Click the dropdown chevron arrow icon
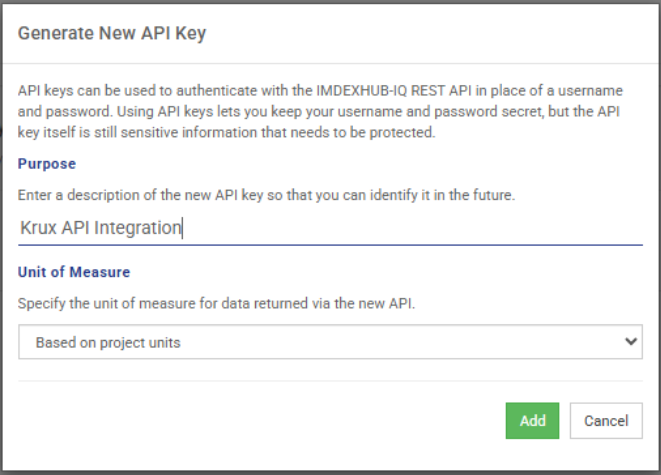Image resolution: width=661 pixels, height=475 pixels. click(630, 342)
